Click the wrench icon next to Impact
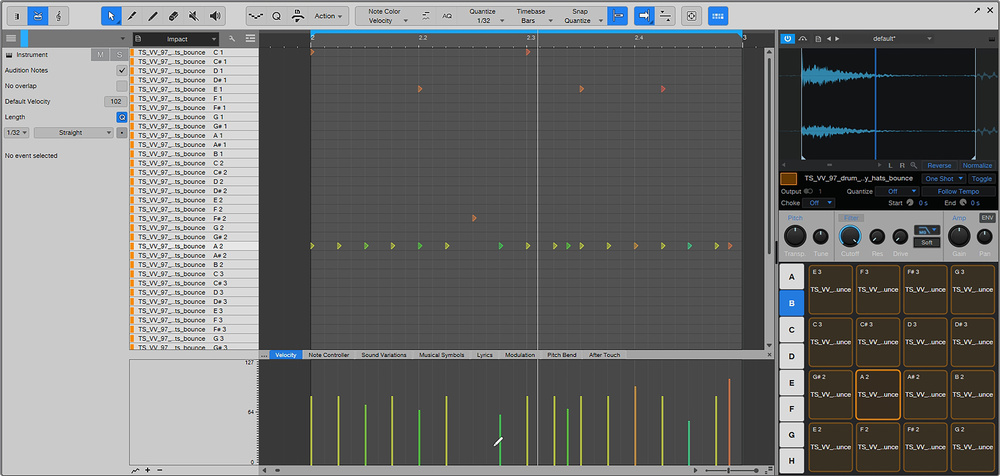This screenshot has width=1000, height=476. tap(232, 38)
